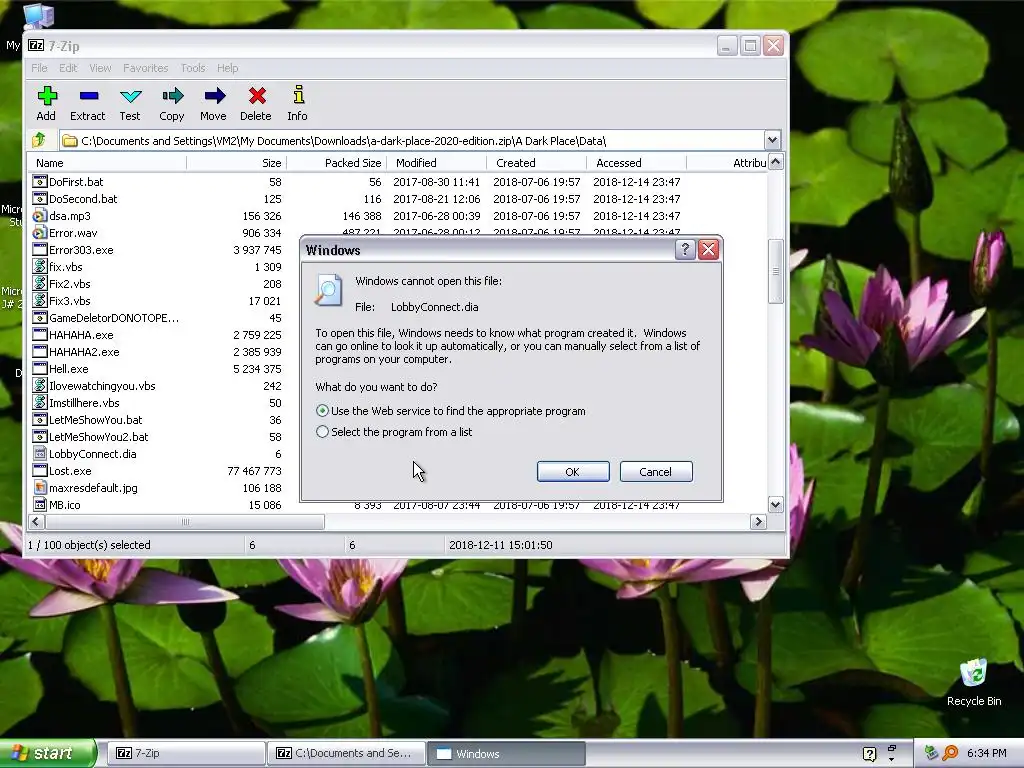The height and width of the screenshot is (768, 1024).
Task: Open the File menu
Action: click(39, 68)
